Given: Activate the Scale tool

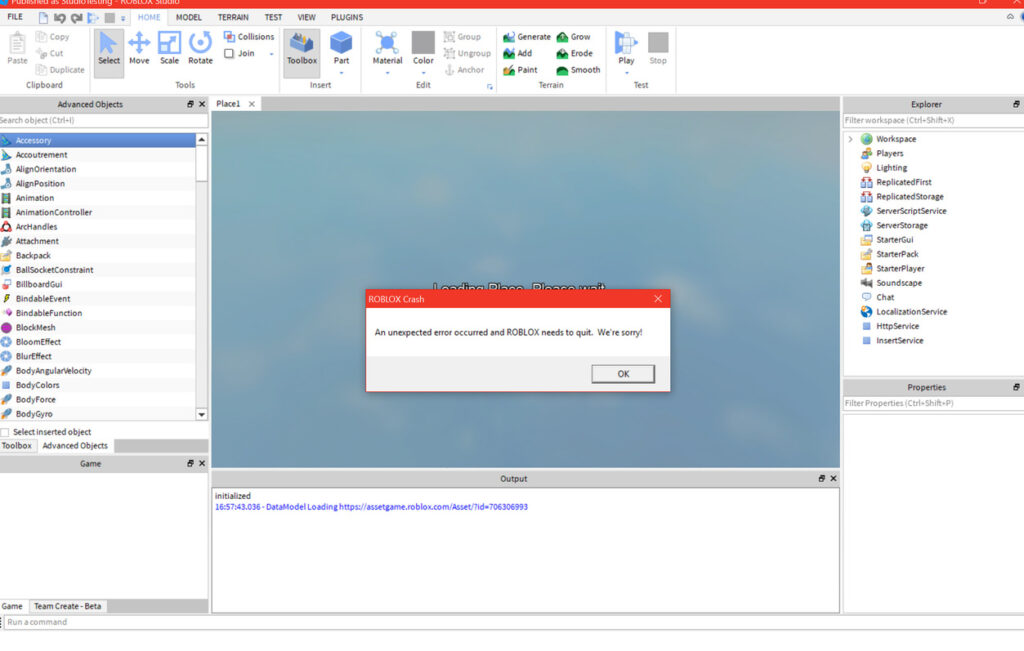Looking at the screenshot, I should click(x=168, y=47).
